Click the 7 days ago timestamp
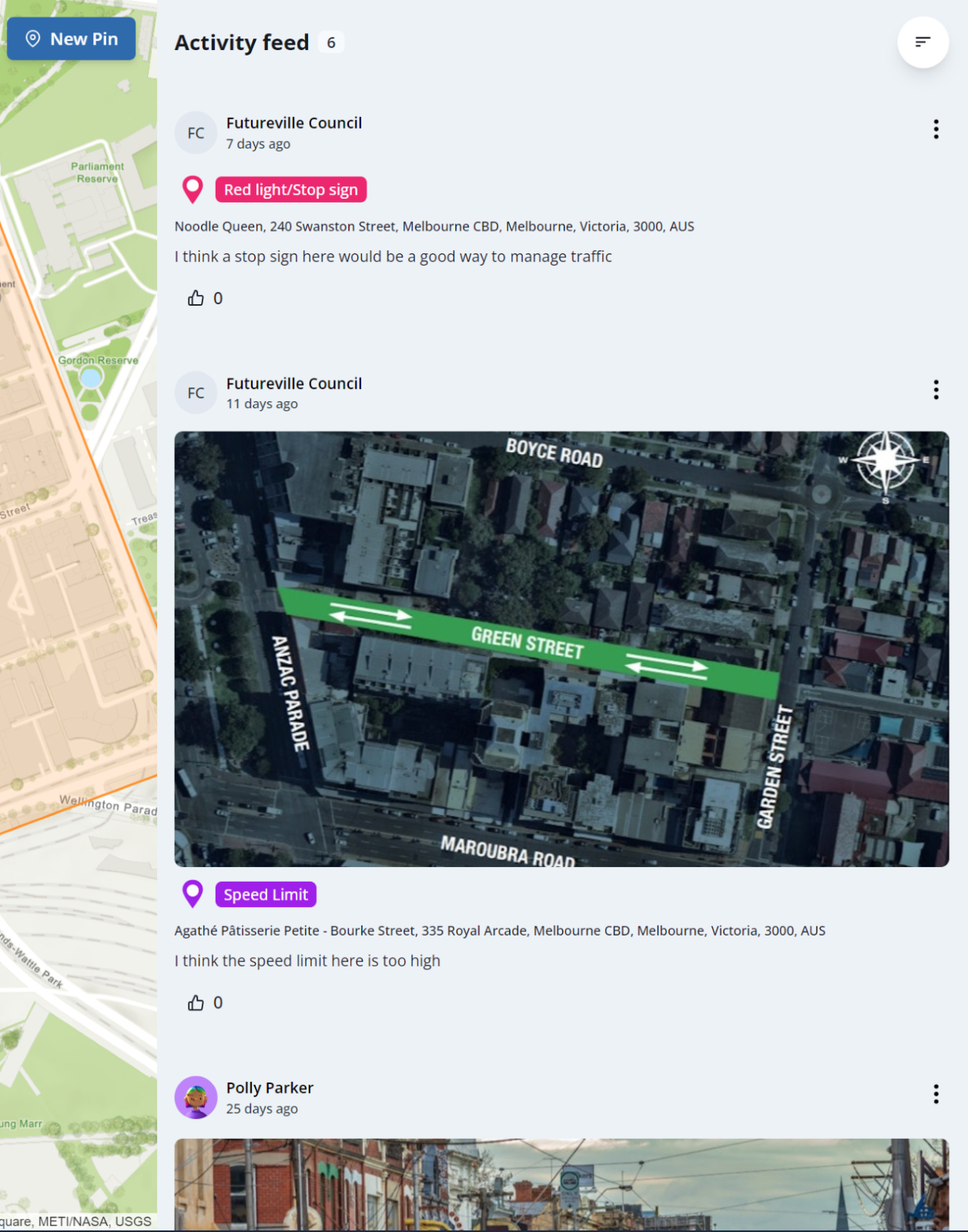This screenshot has width=968, height=1232. coord(258,144)
